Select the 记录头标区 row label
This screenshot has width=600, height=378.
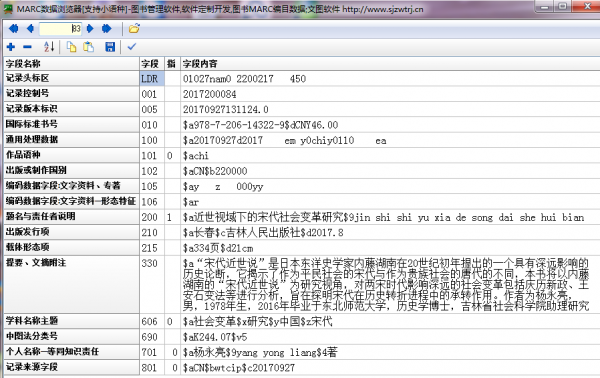pyautogui.click(x=72, y=78)
